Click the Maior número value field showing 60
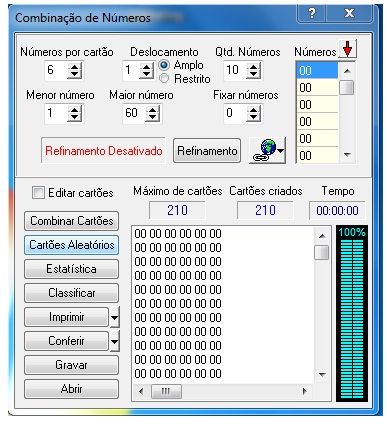The image size is (387, 424). point(135,114)
